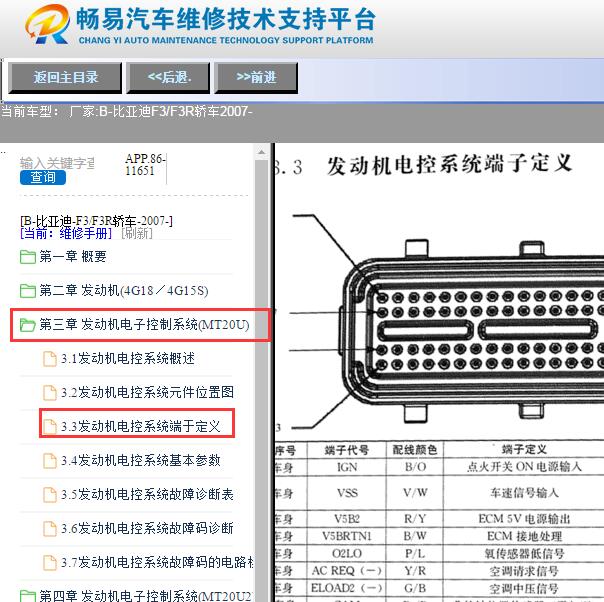Collapse the 第三章 open folder icon

point(28,325)
